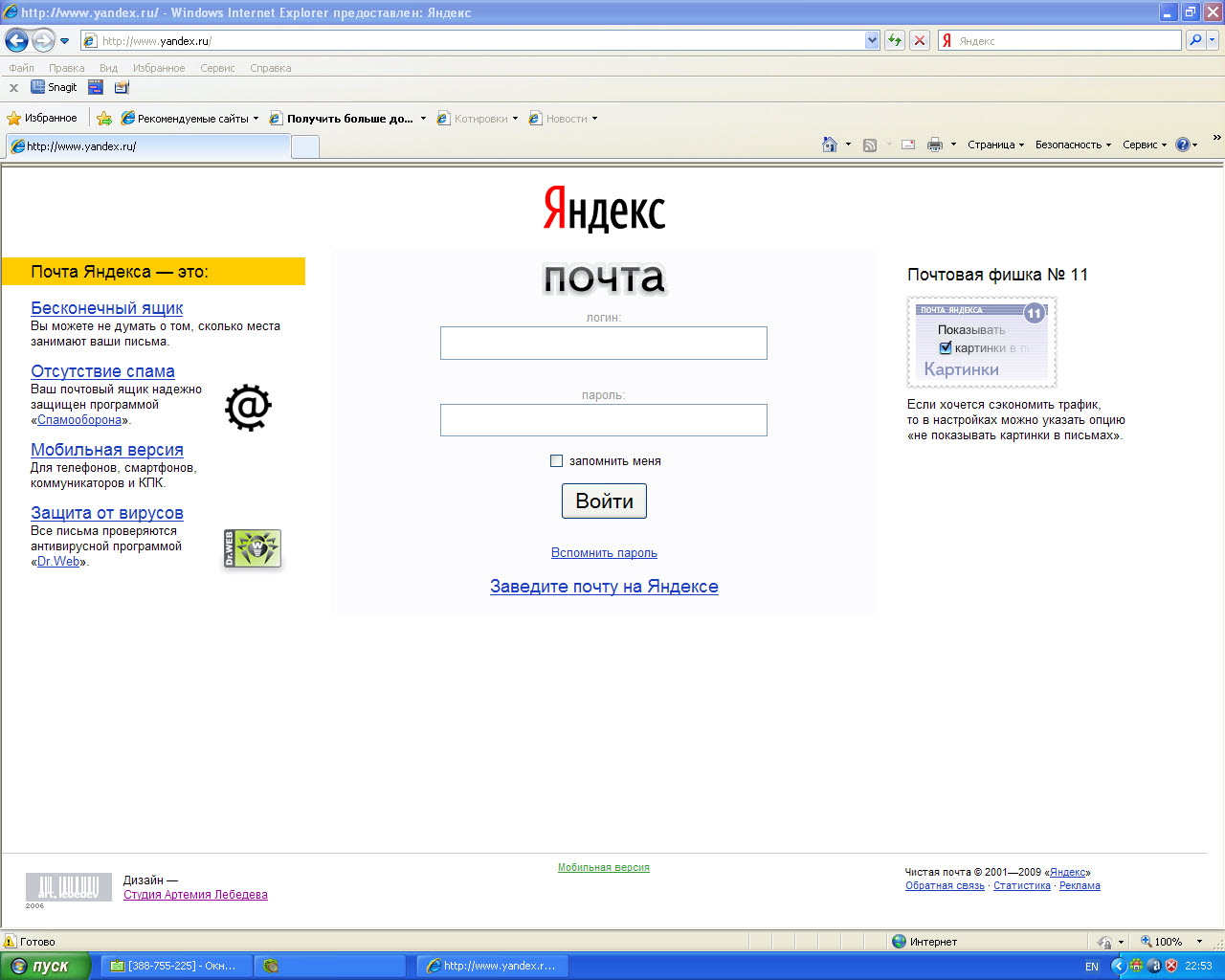Image resolution: width=1225 pixels, height=980 pixels.
Task: Tick the 'запомнить меня' checkbox
Action: pyautogui.click(x=556, y=461)
